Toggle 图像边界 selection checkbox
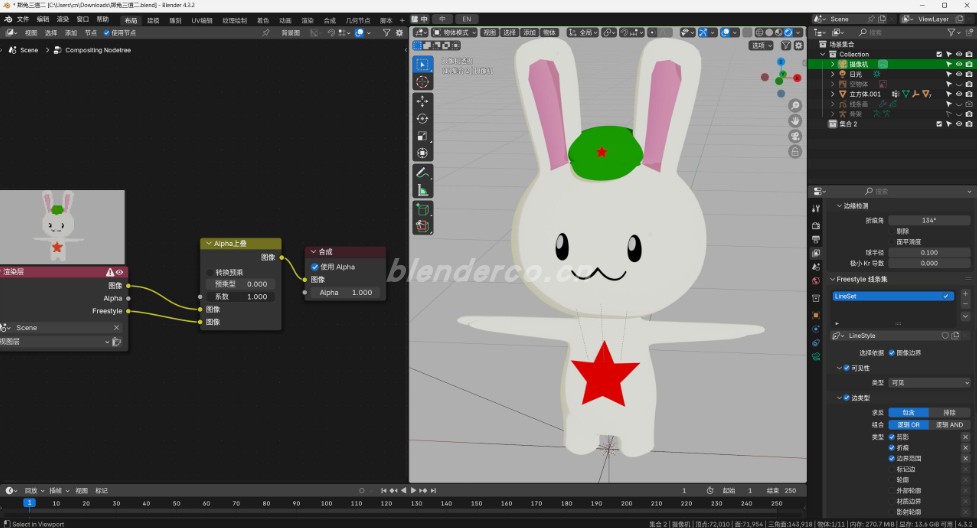The width and height of the screenshot is (977, 528). [892, 353]
